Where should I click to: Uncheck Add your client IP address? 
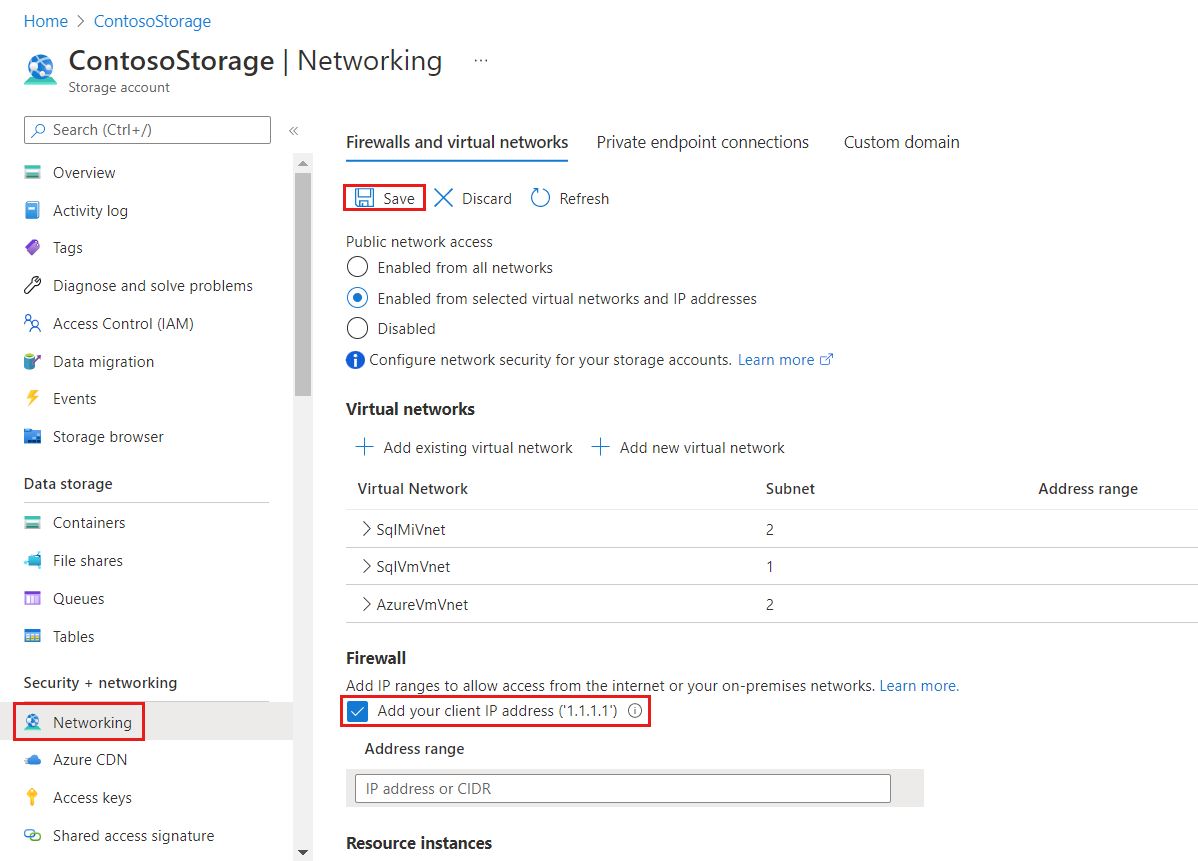pos(357,711)
